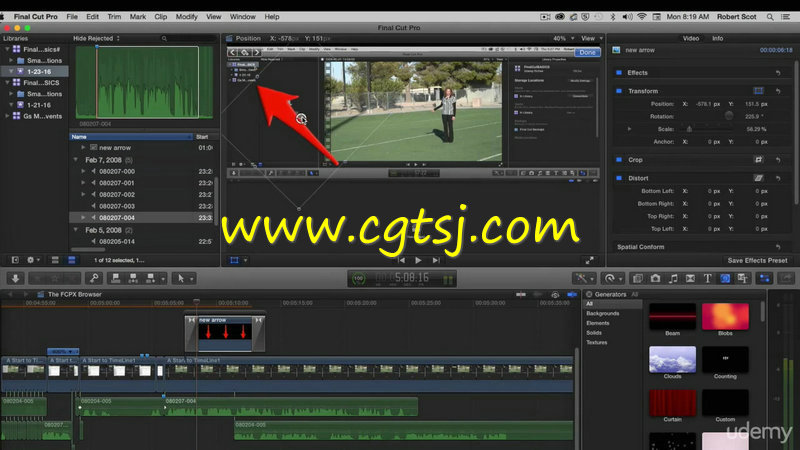Image resolution: width=800 pixels, height=450 pixels.
Task: Select the Video inspector tab
Action: [x=691, y=38]
